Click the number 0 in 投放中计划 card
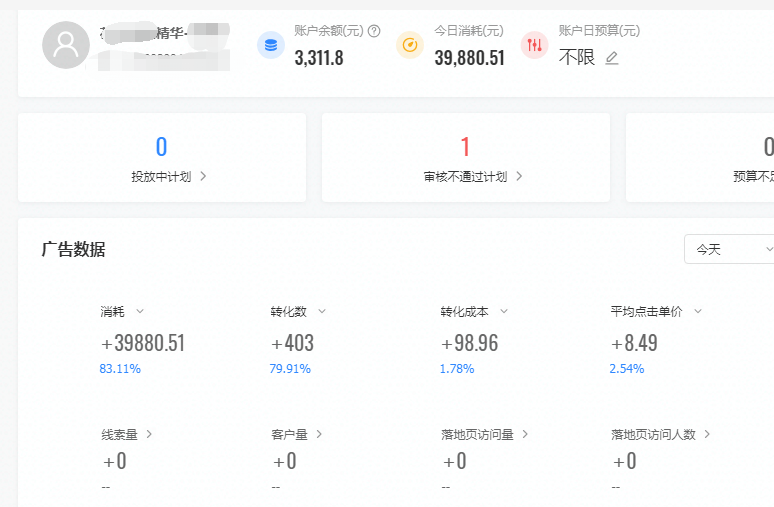 point(162,147)
